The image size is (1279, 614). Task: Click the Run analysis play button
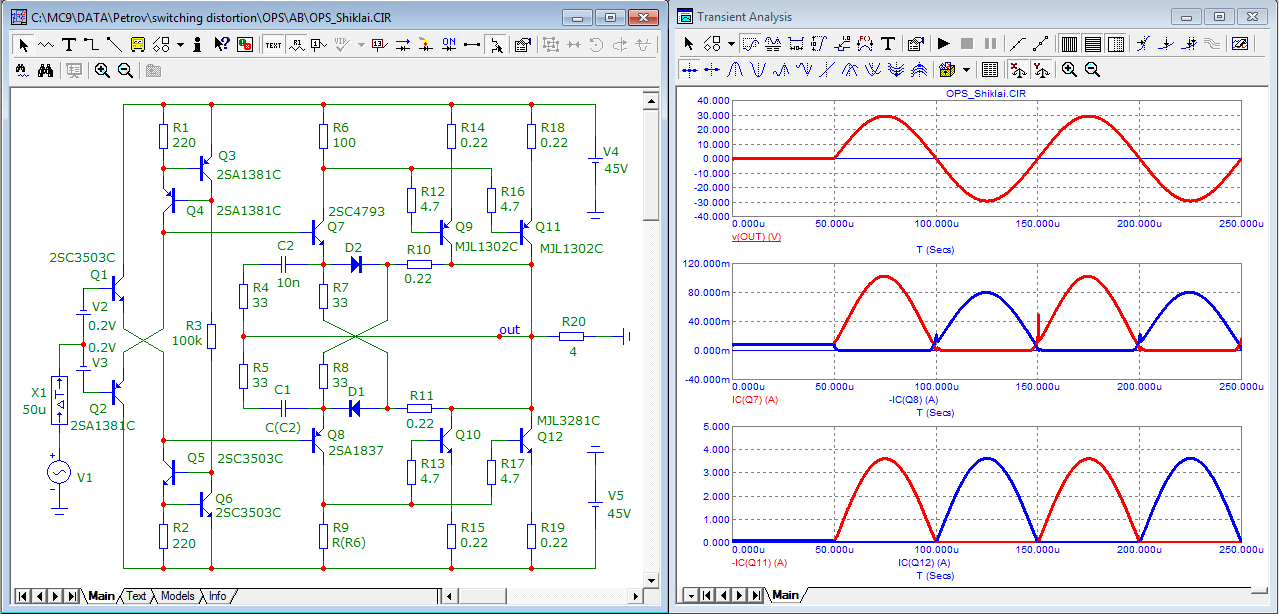pos(943,44)
